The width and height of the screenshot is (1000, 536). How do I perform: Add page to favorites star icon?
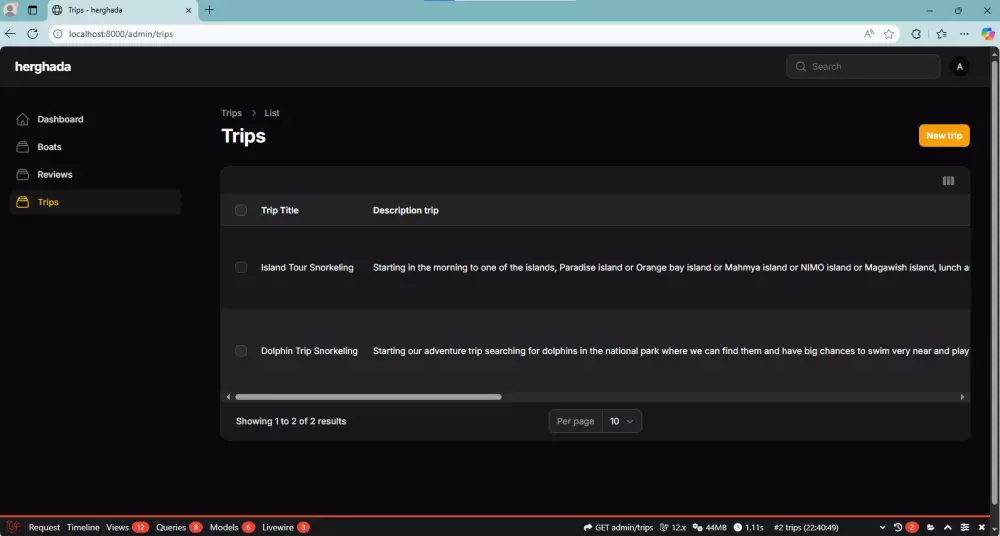[889, 34]
